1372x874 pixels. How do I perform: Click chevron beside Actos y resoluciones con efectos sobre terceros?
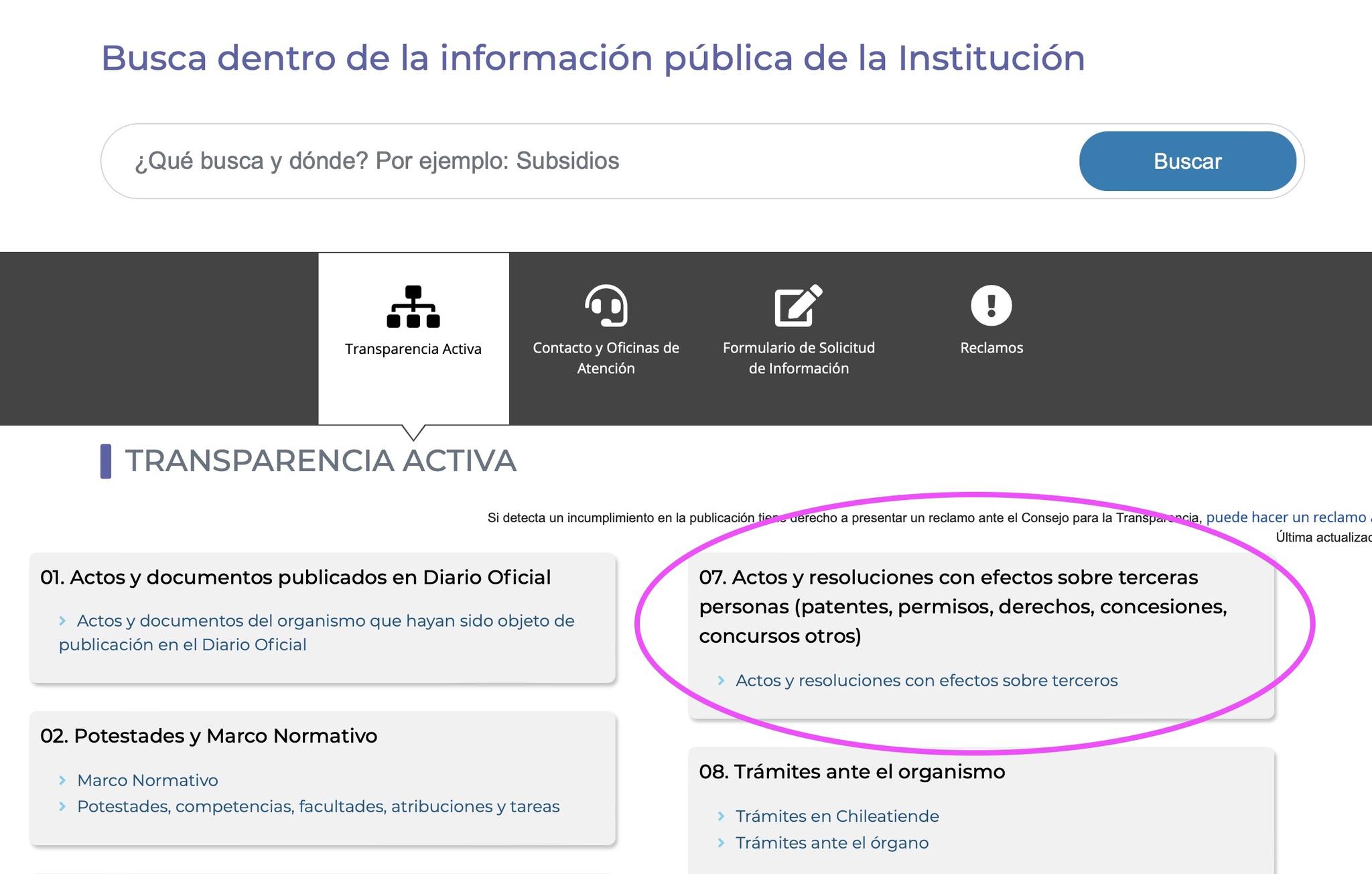721,680
